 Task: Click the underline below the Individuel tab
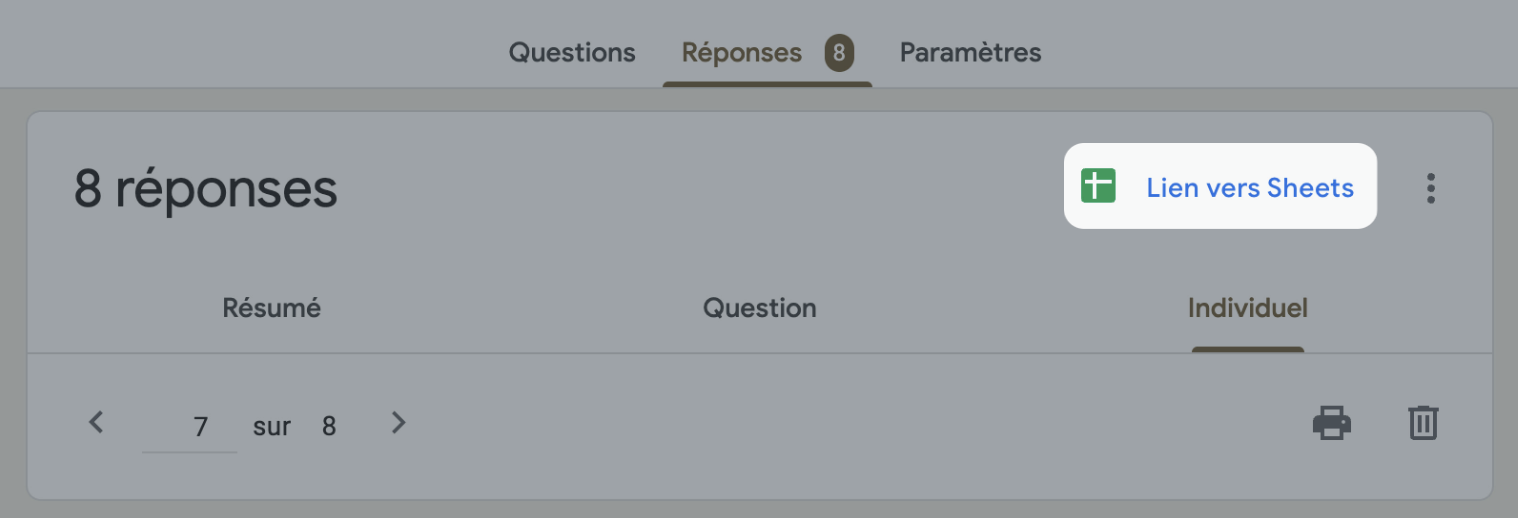coord(1247,350)
